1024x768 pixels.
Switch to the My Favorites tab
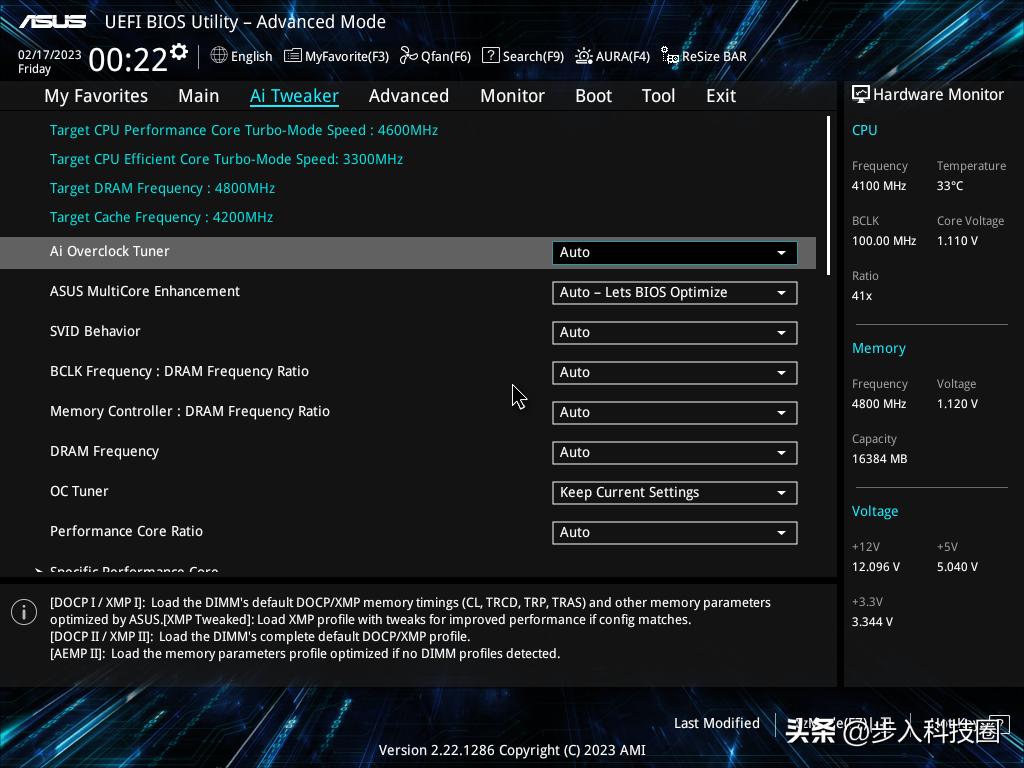coord(96,96)
